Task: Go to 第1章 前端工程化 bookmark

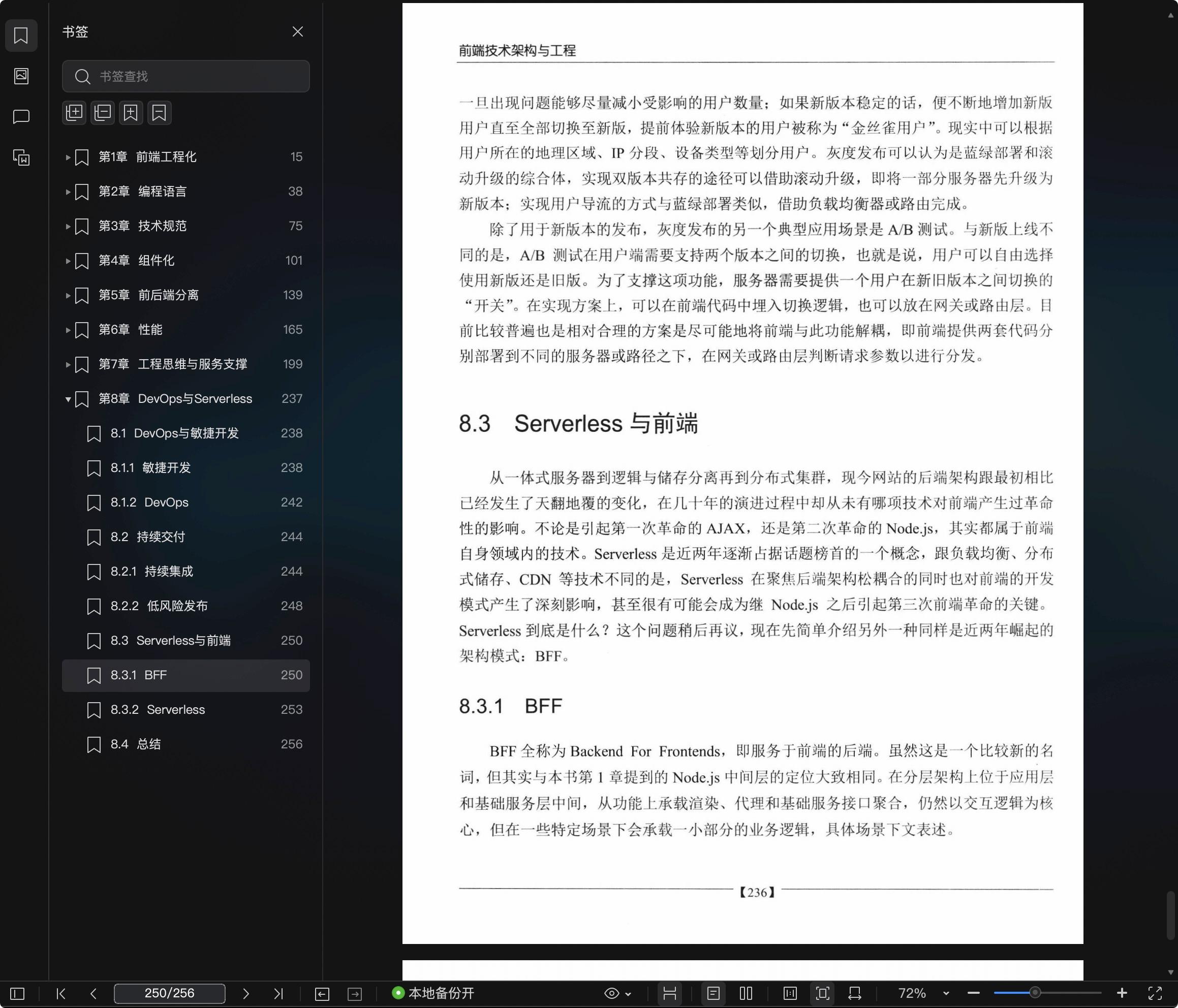Action: tap(186, 157)
